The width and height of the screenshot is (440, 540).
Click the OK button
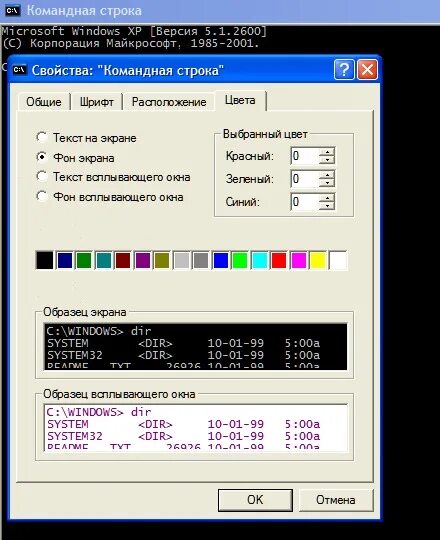coord(255,500)
